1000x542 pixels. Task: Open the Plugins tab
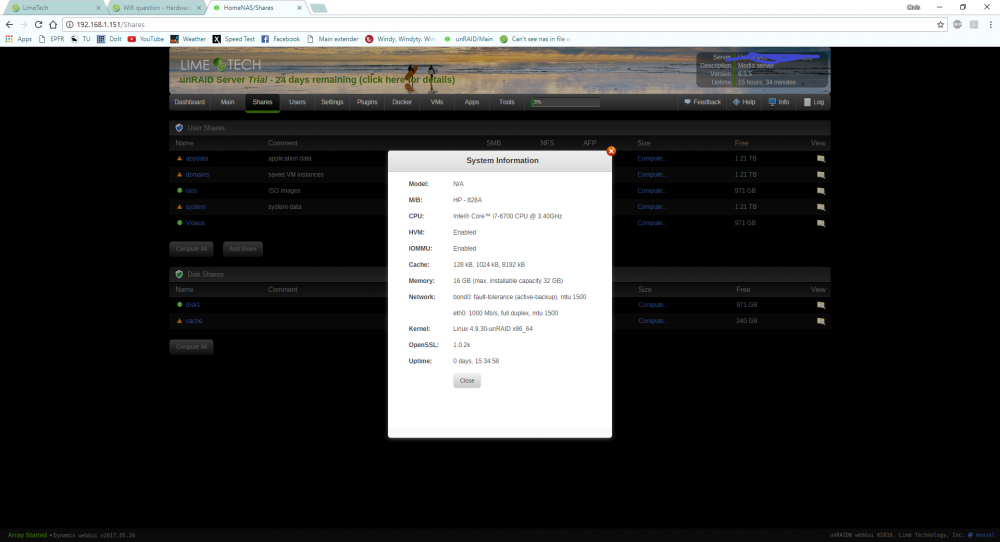[367, 102]
